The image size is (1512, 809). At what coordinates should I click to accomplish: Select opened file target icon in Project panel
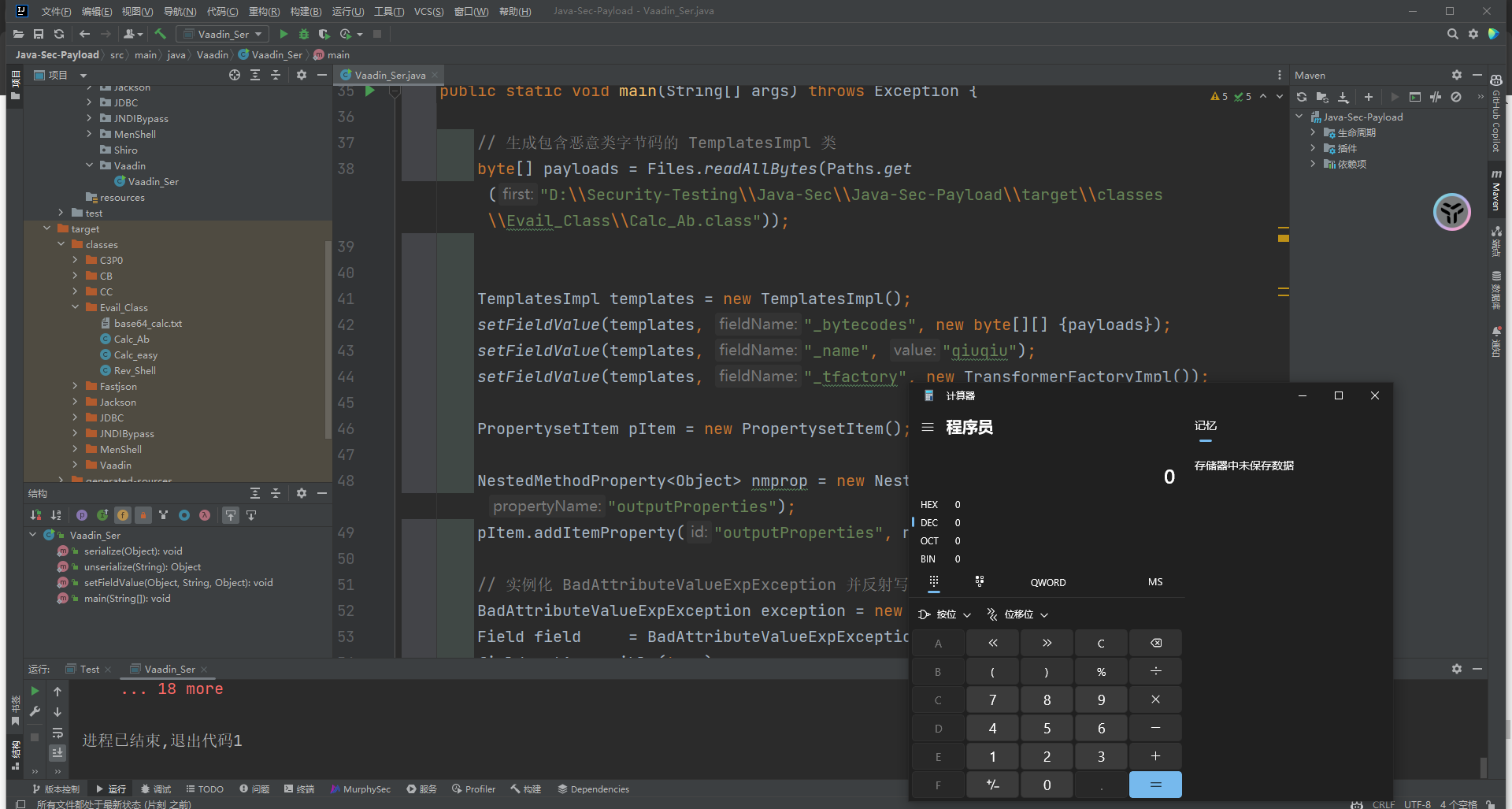235,75
